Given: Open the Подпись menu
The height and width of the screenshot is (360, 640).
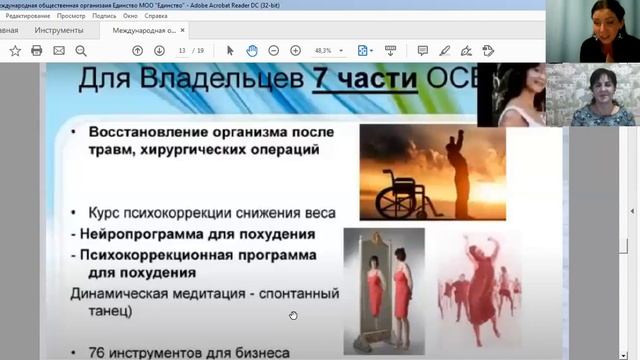Looking at the screenshot, I should tap(104, 16).
